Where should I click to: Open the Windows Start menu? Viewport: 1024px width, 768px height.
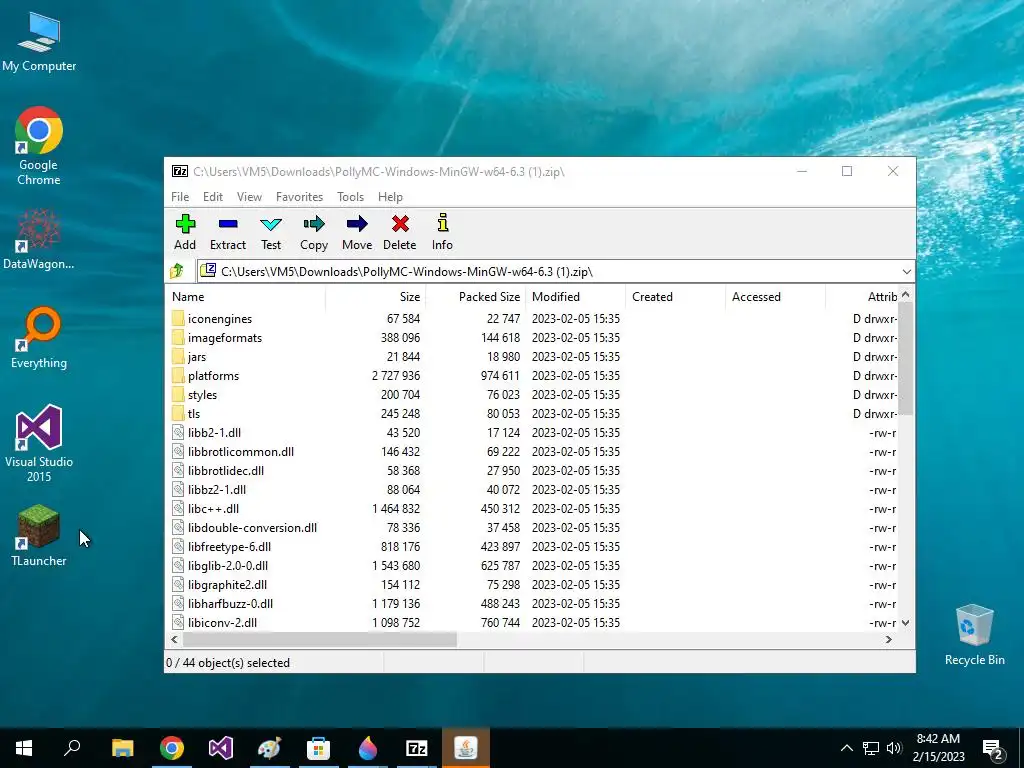(24, 748)
